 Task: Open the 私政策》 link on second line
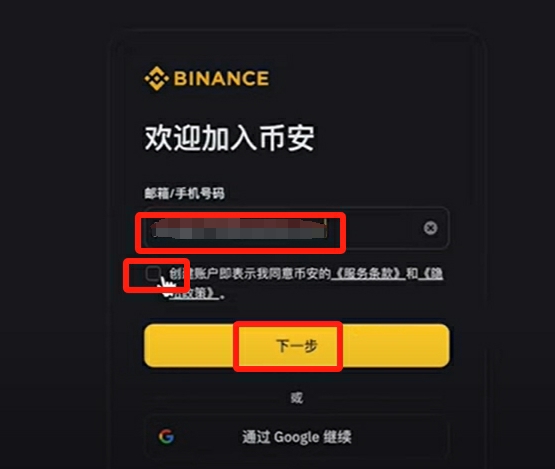click(193, 293)
